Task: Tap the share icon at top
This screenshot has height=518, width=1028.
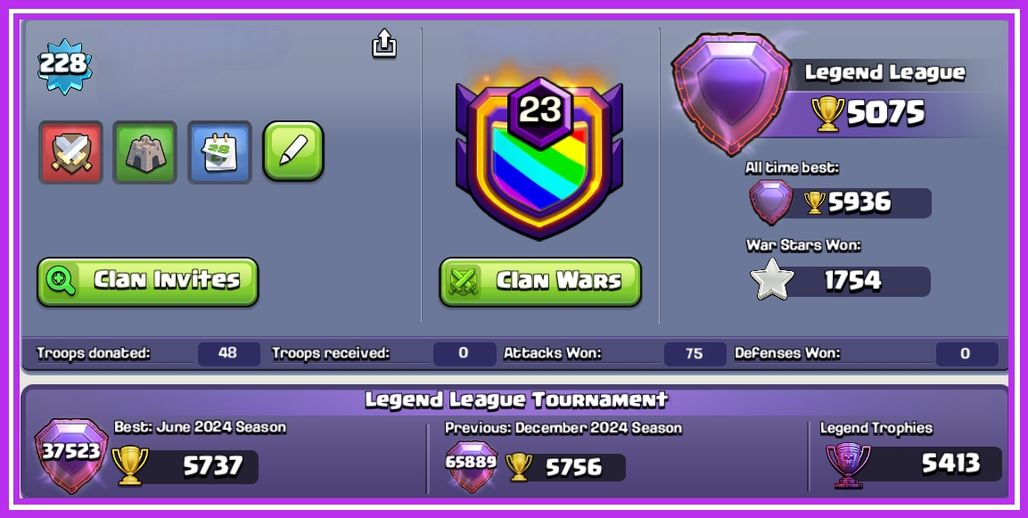Action: click(x=384, y=43)
